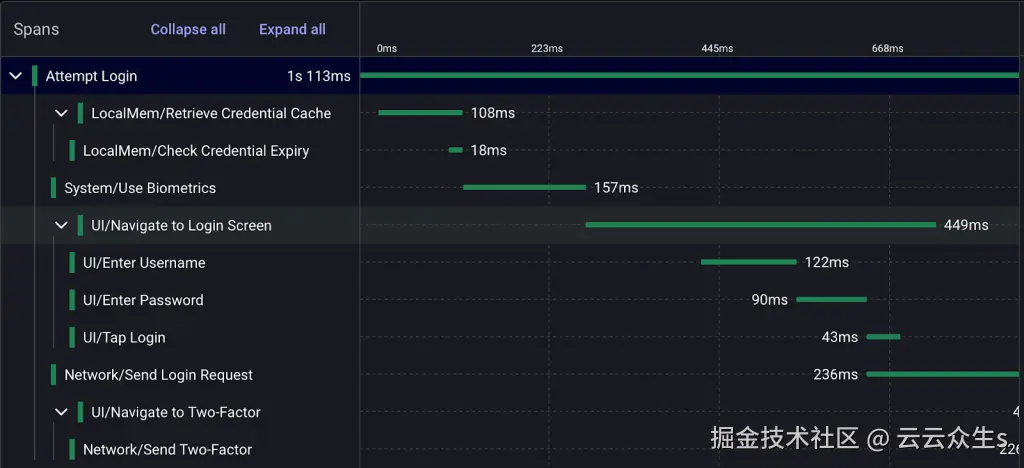Click the Expand all button
Image resolution: width=1024 pixels, height=468 pixels.
(292, 29)
